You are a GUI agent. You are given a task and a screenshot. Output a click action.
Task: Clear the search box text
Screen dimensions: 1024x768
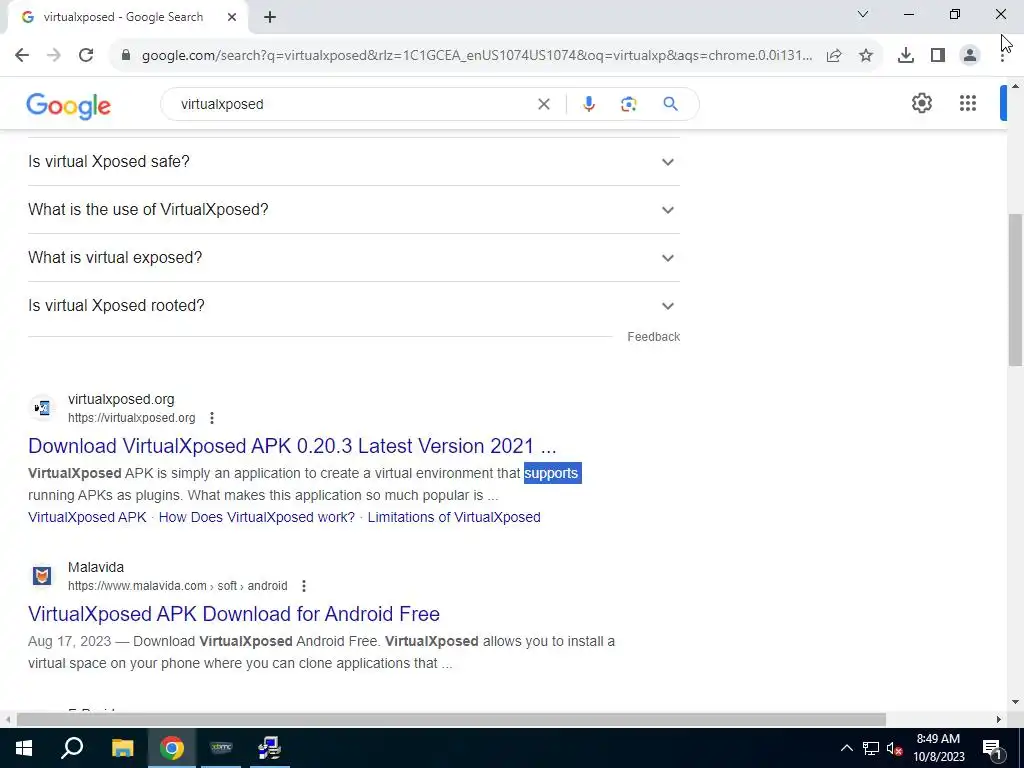coord(543,104)
